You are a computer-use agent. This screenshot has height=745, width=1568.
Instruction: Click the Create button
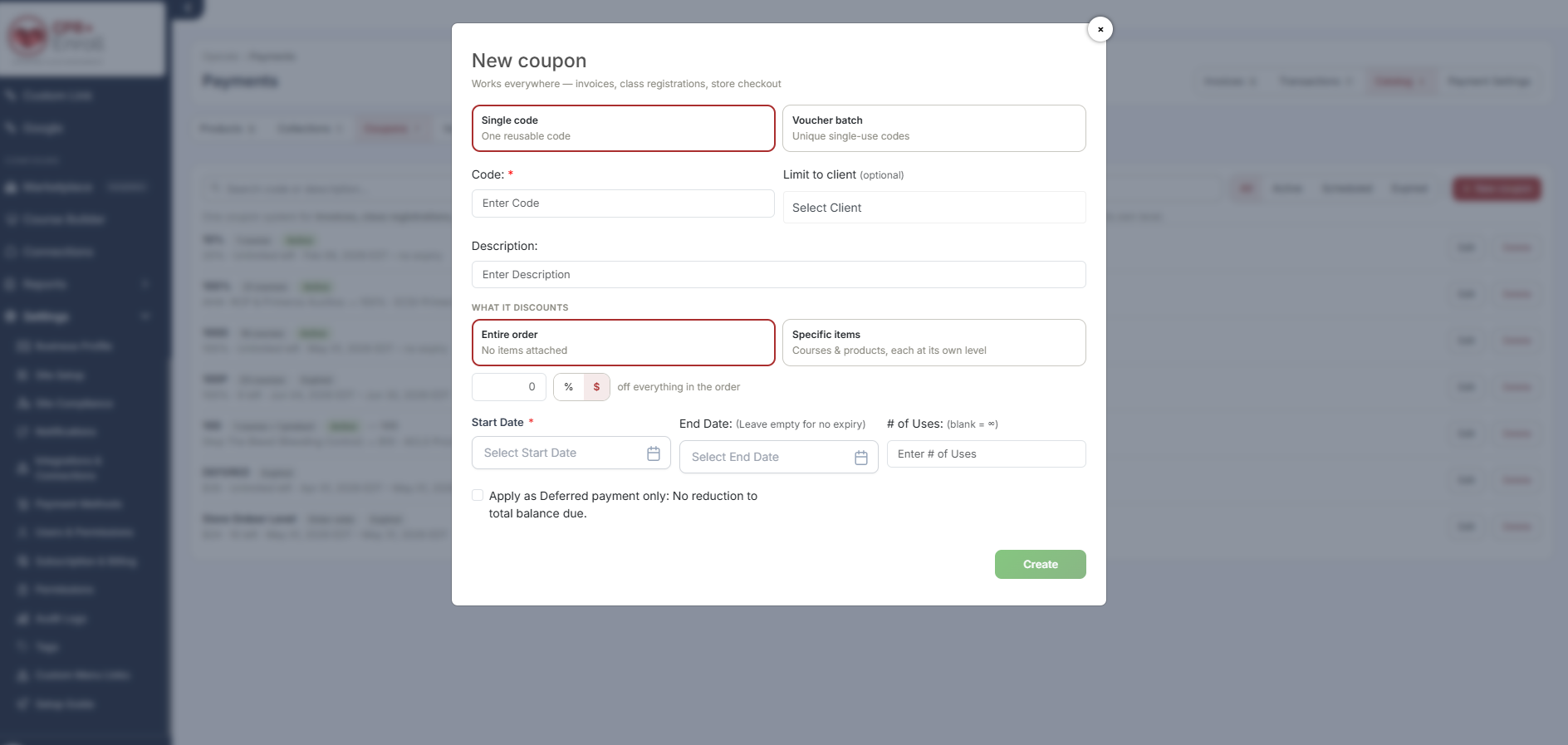click(x=1041, y=564)
